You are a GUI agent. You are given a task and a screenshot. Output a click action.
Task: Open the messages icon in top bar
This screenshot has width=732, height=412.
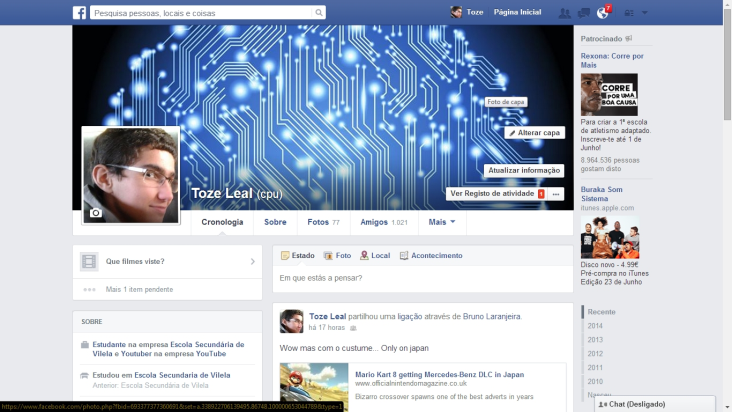[584, 13]
